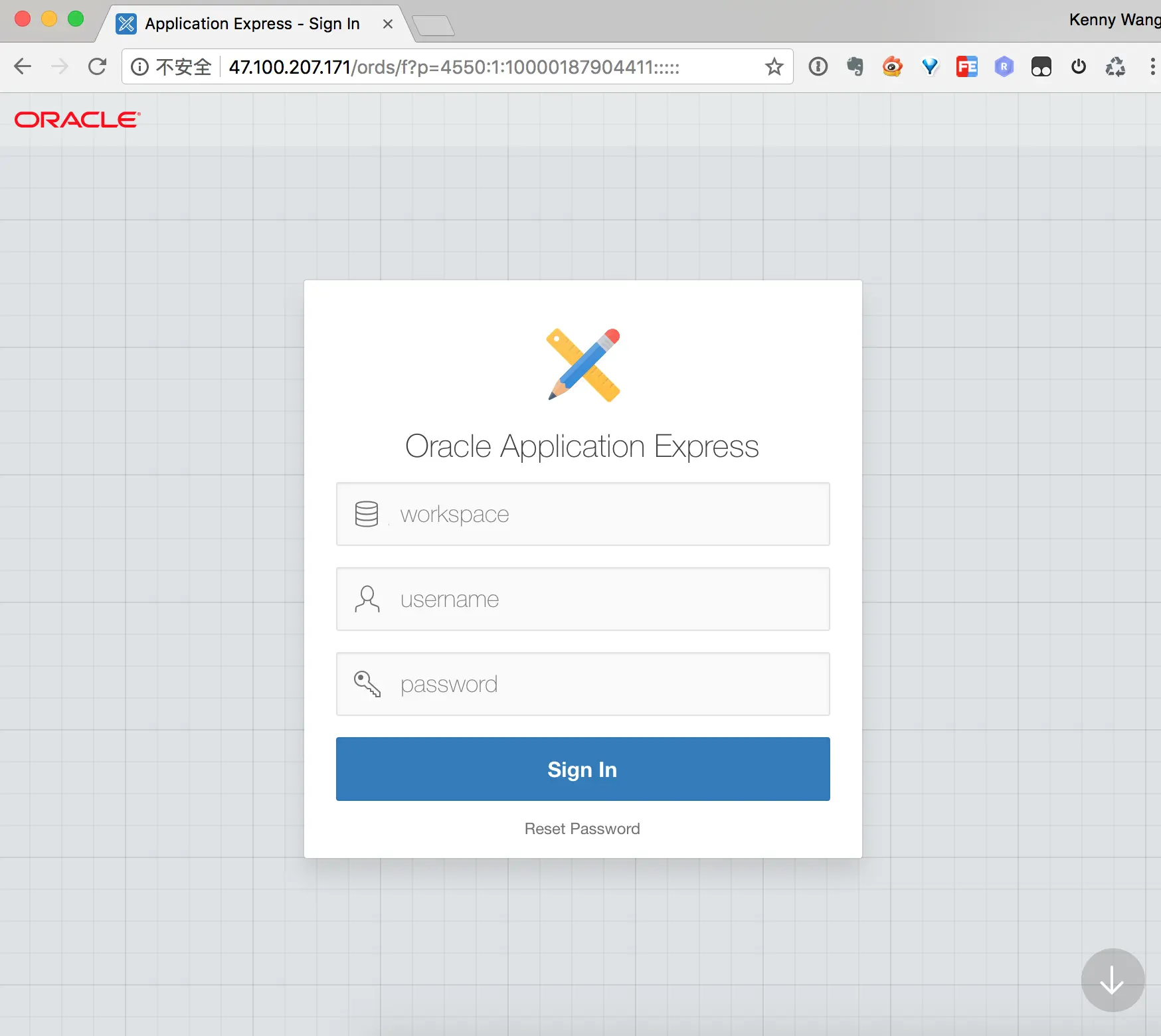1161x1036 pixels.
Task: Open the 1Password extension icon
Action: coord(818,66)
